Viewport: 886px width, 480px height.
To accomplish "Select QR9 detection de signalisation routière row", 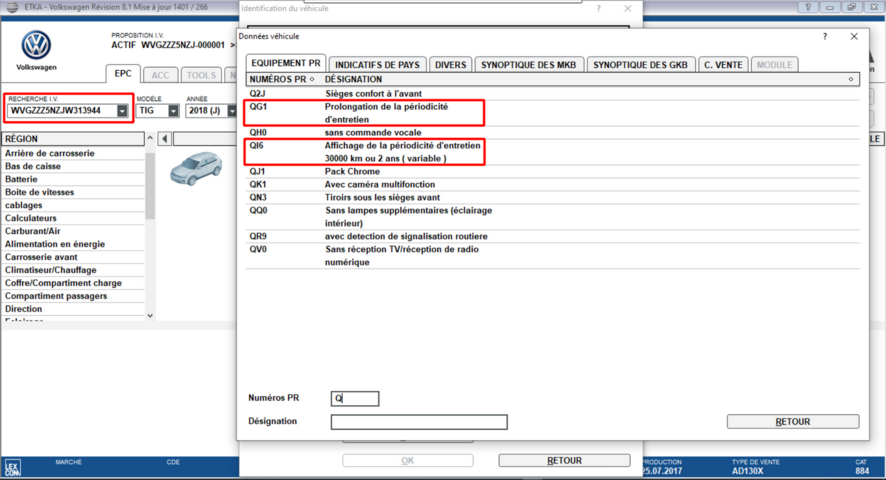I will click(553, 236).
